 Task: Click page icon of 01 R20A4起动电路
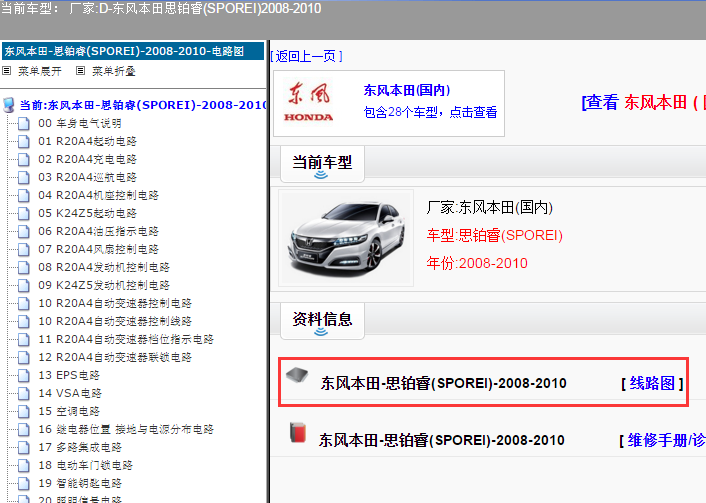24,141
